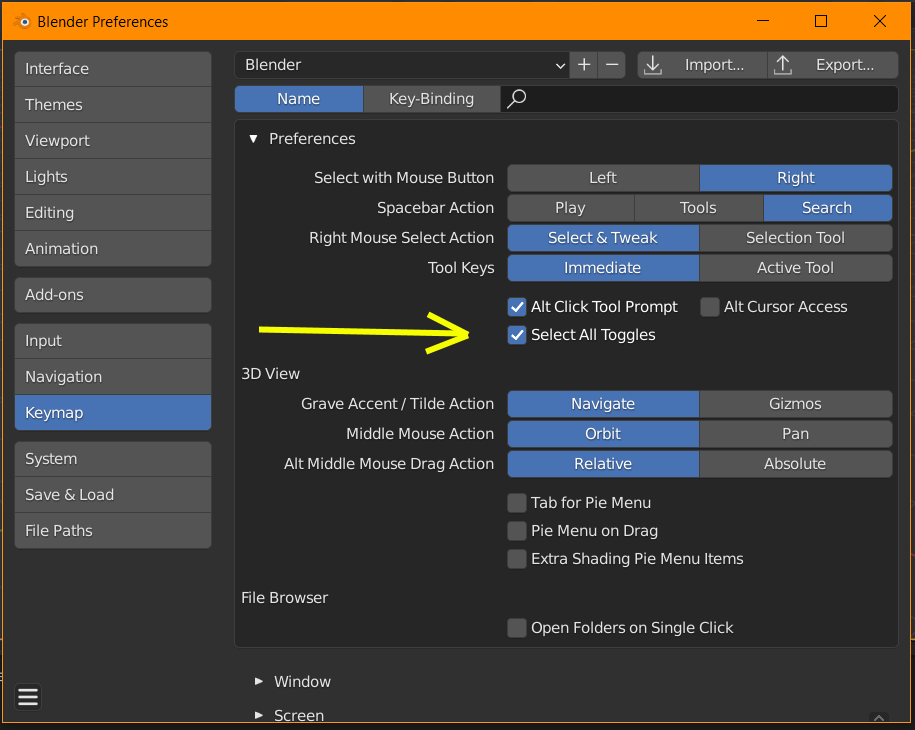
Task: Open the hamburger menu at bottom left
Action: (28, 697)
